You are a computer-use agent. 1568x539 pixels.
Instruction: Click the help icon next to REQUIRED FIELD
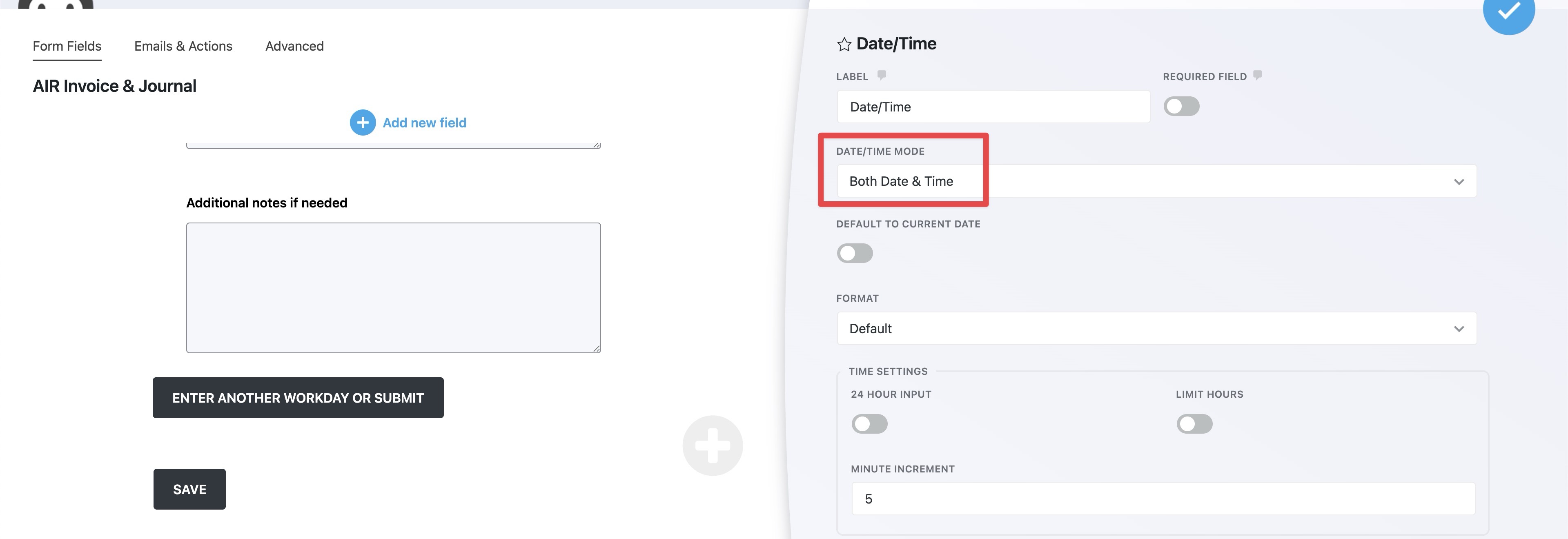click(x=1258, y=76)
